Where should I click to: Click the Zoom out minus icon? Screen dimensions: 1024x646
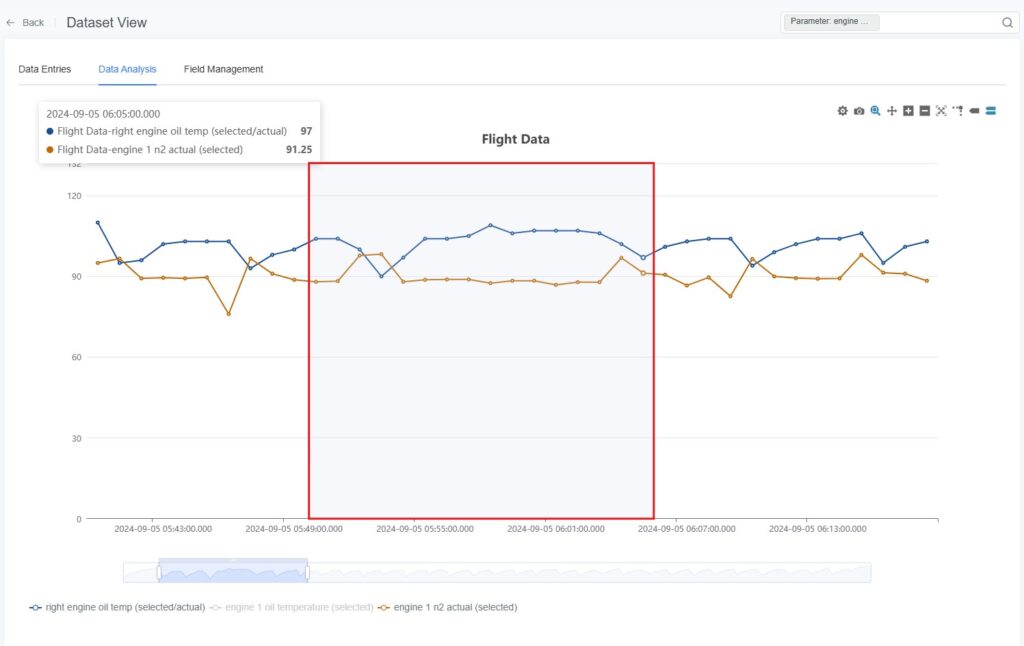924,111
